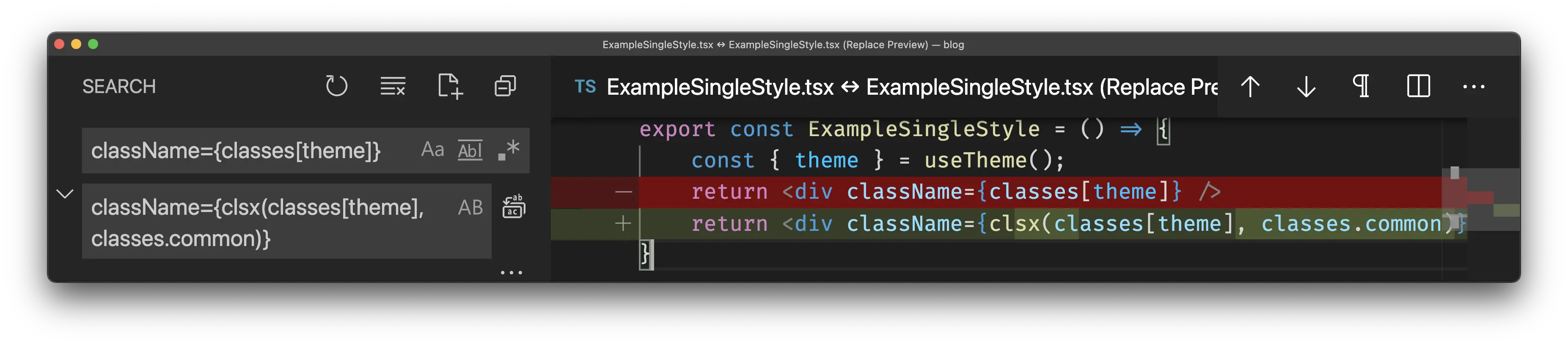Toggle Preserve Case in replace field
The image size is (1568, 345).
coord(470,208)
